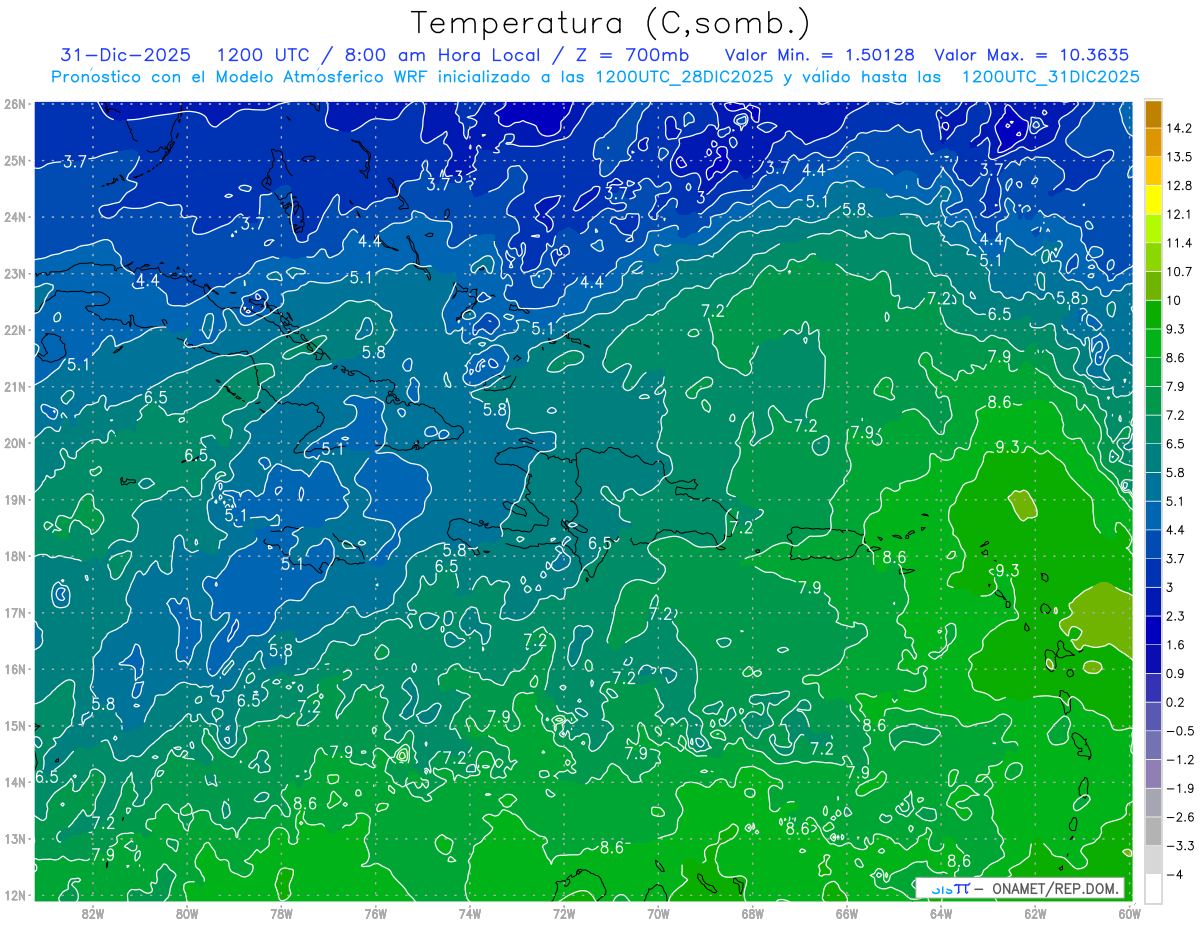Click the color scale label "-1.2"
This screenshot has height=927, width=1200.
pos(1179,760)
